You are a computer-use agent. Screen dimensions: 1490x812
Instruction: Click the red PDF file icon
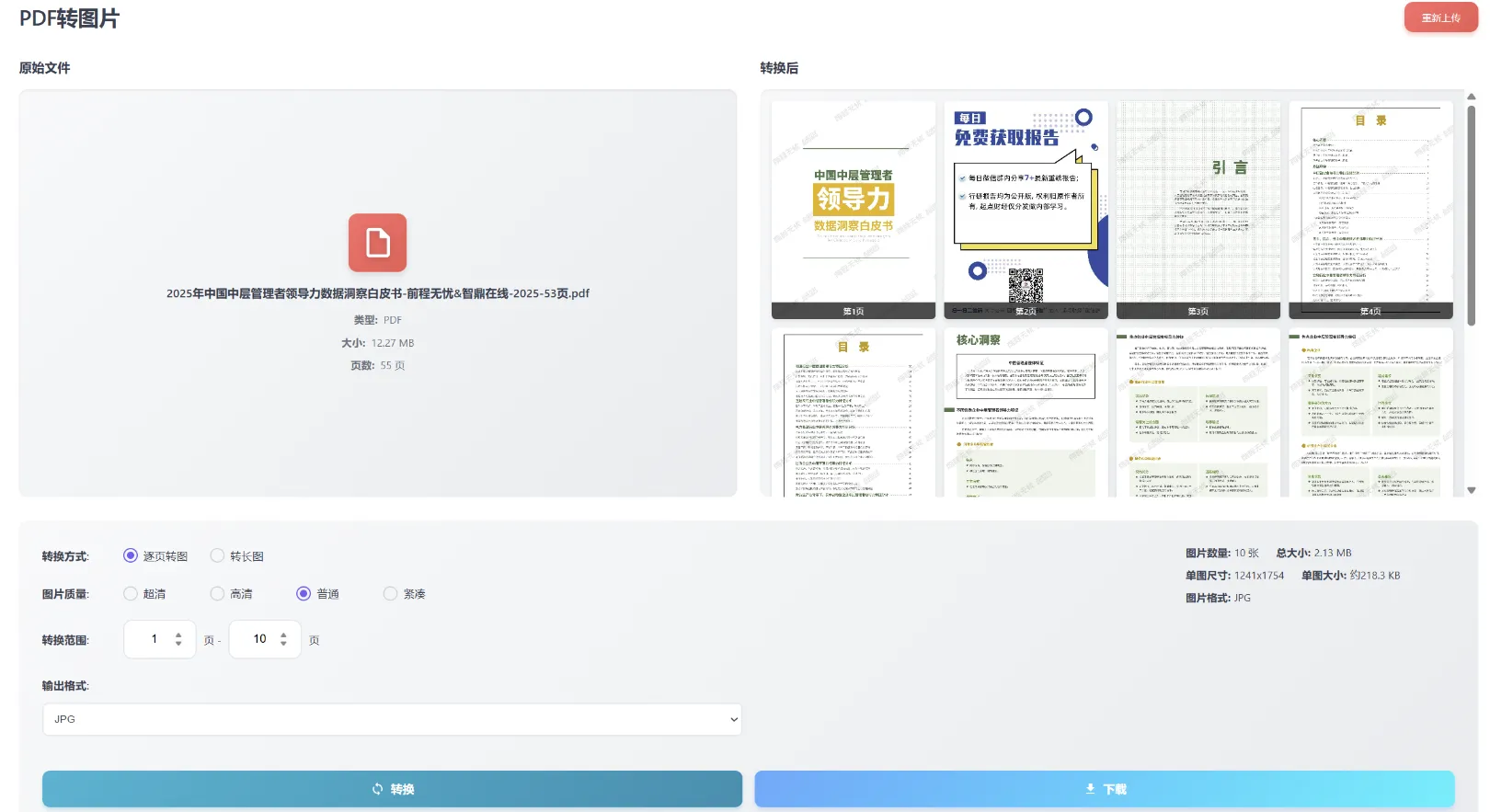click(x=377, y=243)
